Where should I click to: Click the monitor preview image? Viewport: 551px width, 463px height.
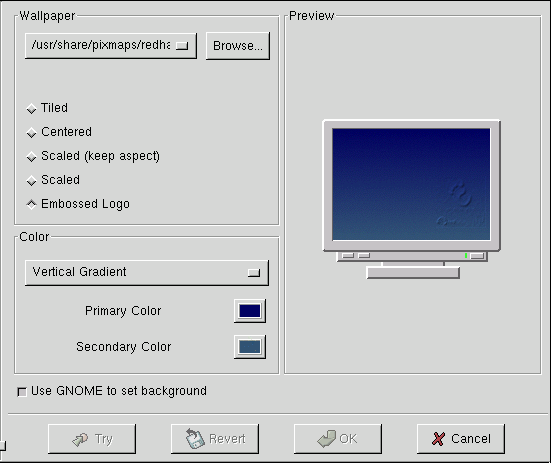[411, 199]
